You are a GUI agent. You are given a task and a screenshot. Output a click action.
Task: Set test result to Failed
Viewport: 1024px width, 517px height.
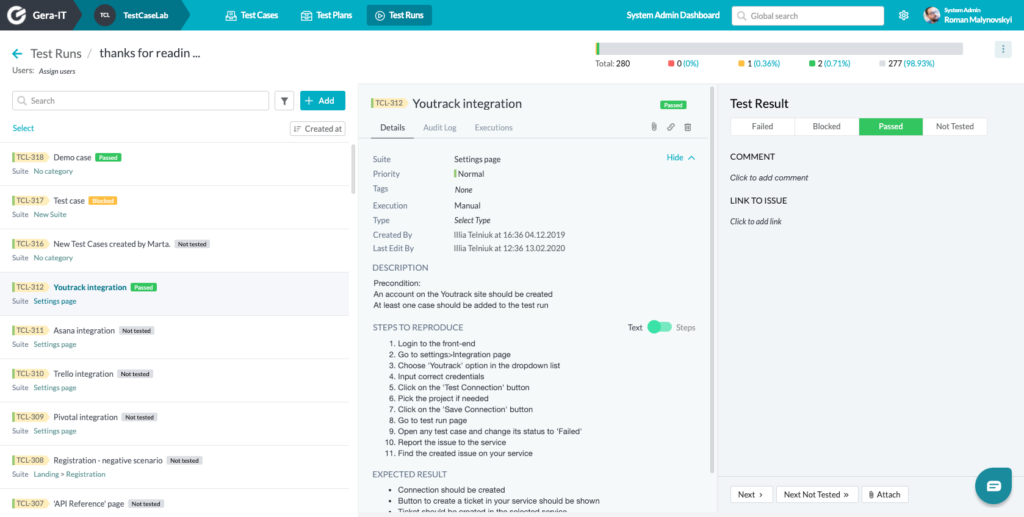(x=762, y=127)
